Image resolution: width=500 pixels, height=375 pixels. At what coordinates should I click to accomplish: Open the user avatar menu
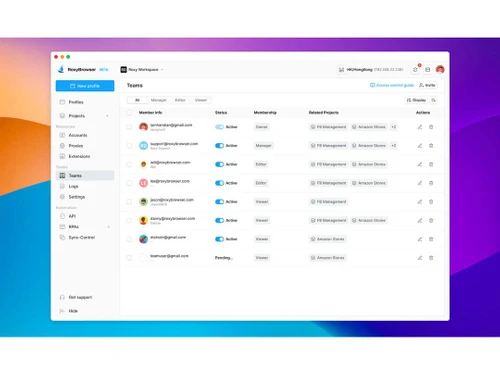click(x=440, y=69)
